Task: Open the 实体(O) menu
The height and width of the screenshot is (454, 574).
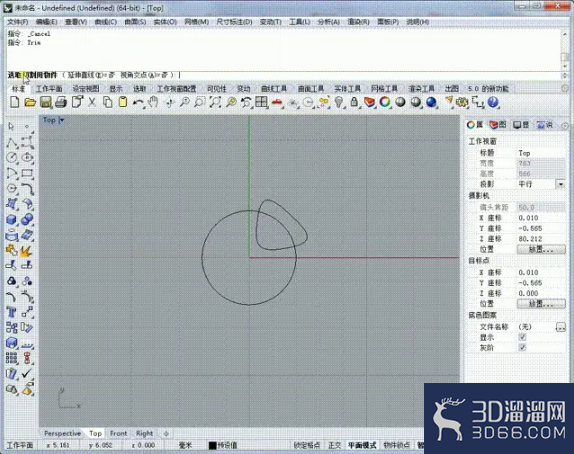Action: (165, 22)
